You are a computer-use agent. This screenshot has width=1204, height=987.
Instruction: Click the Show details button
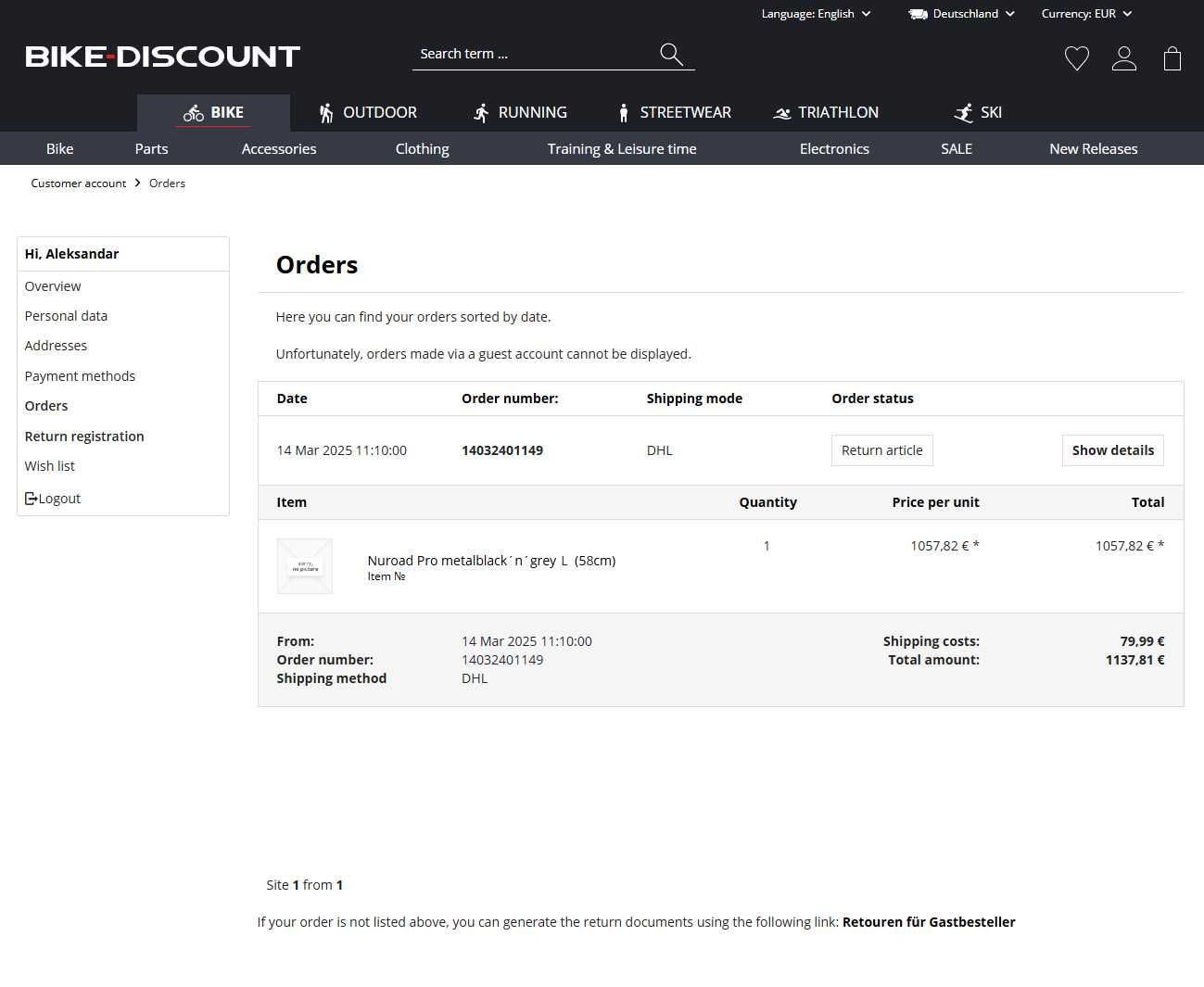[1113, 450]
